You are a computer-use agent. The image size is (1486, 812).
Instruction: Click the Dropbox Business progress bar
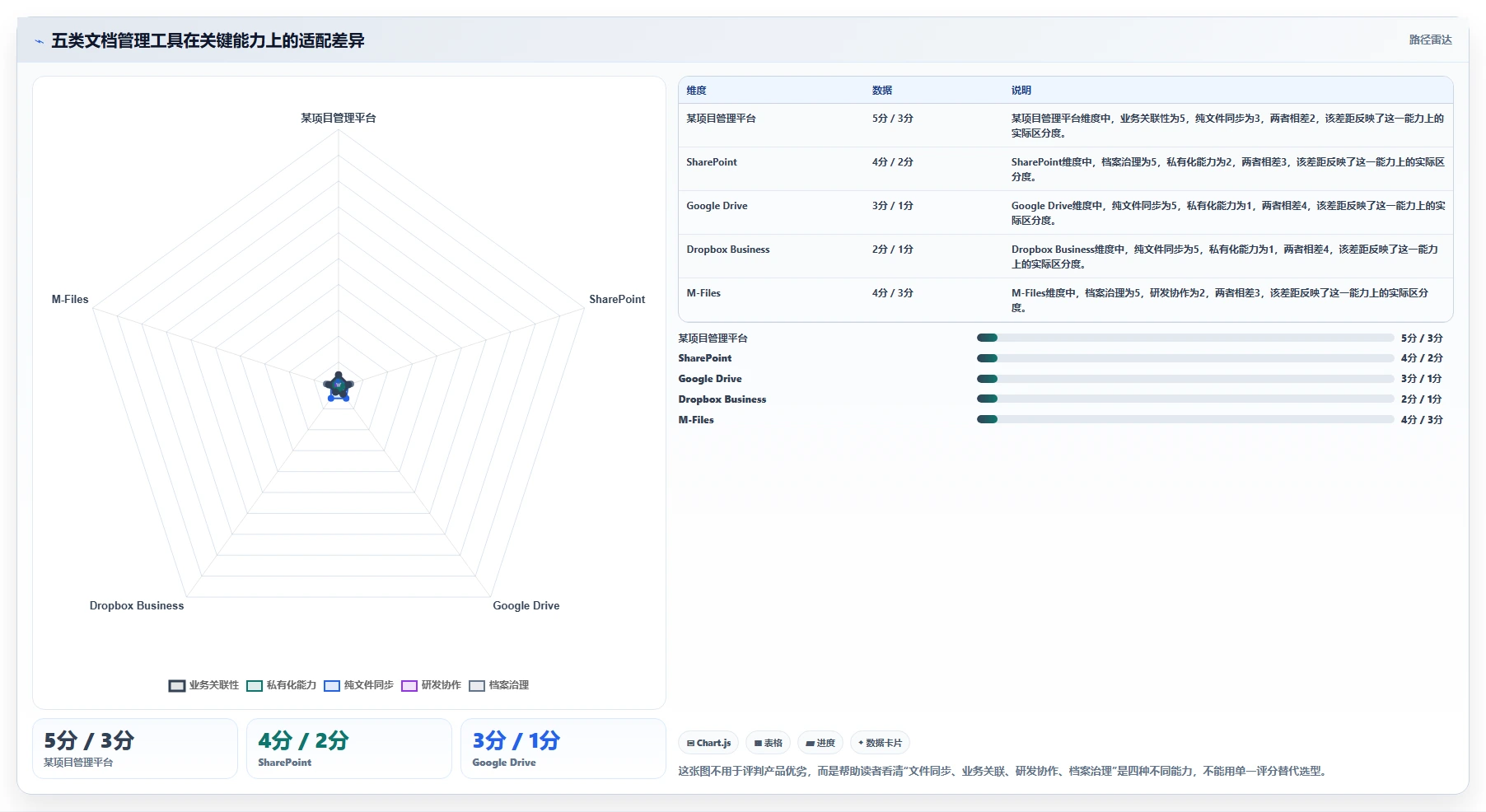click(1185, 399)
